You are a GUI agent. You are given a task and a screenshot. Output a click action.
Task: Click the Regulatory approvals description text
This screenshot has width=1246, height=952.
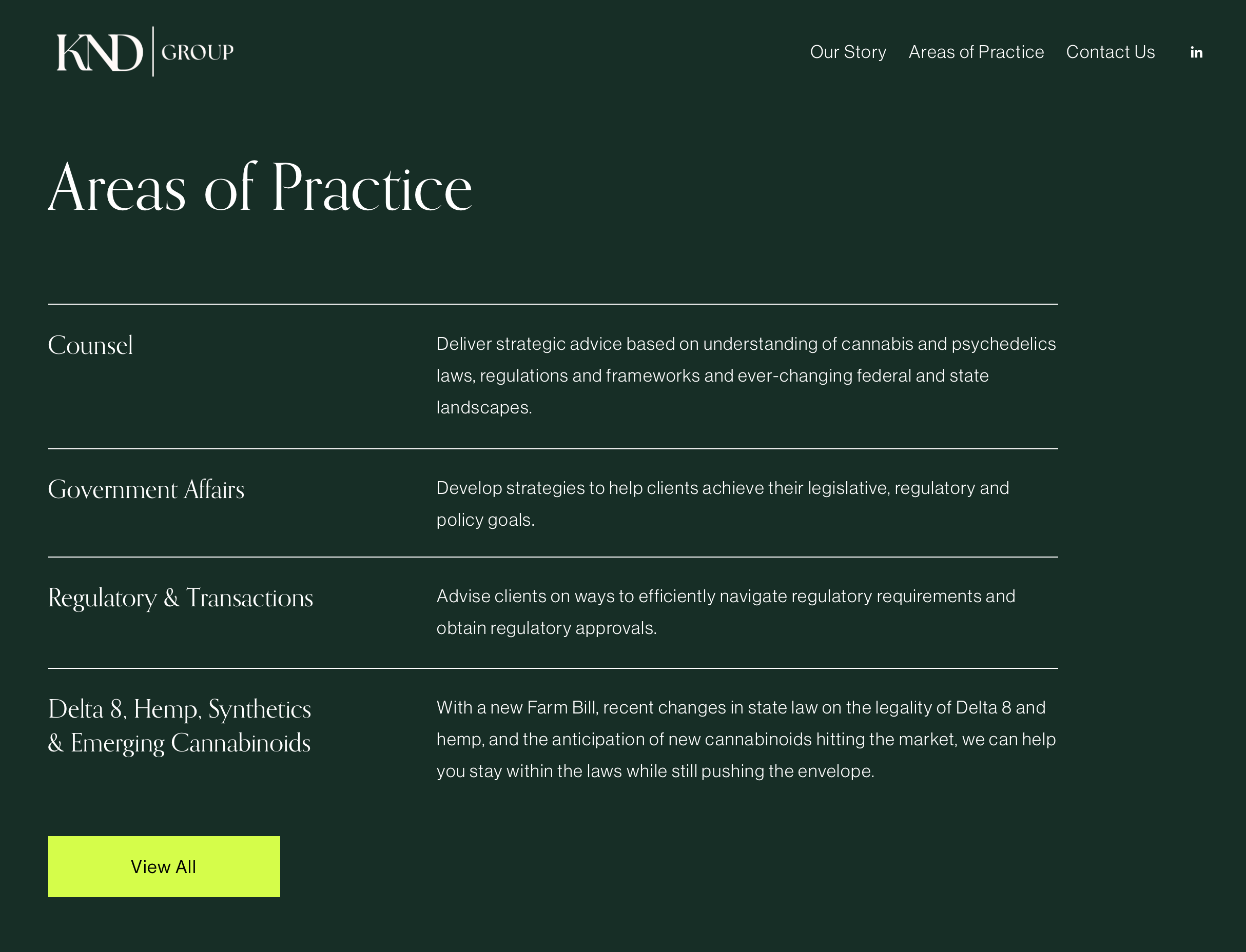tap(726, 612)
